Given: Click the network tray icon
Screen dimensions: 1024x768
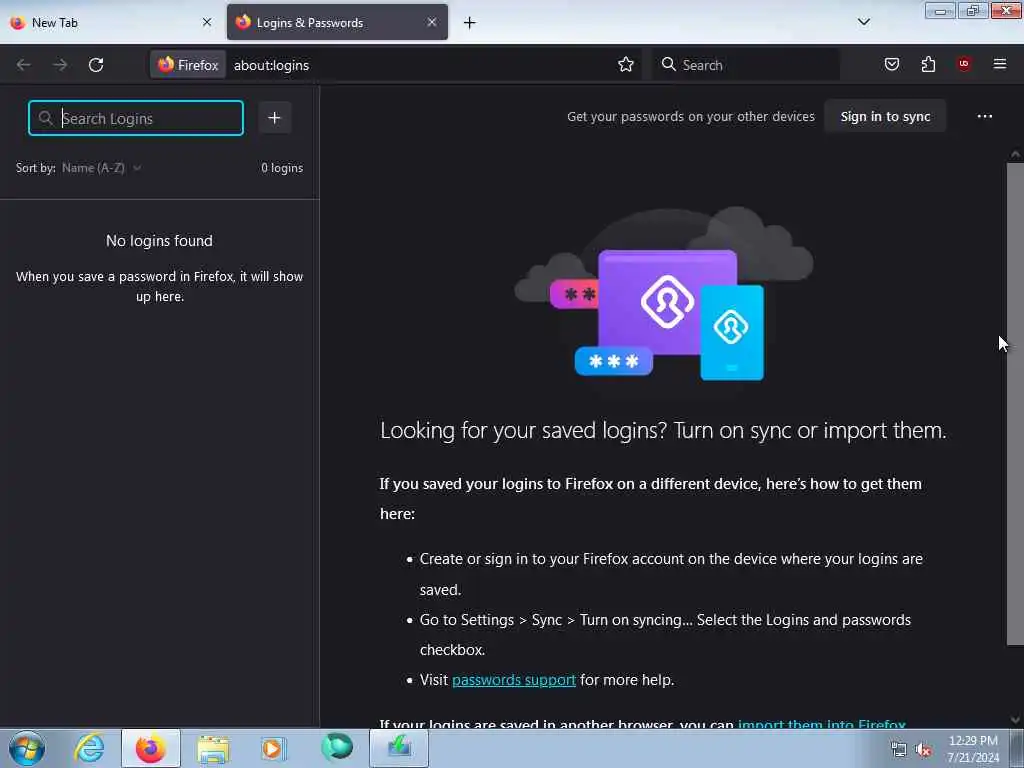Looking at the screenshot, I should (x=899, y=750).
